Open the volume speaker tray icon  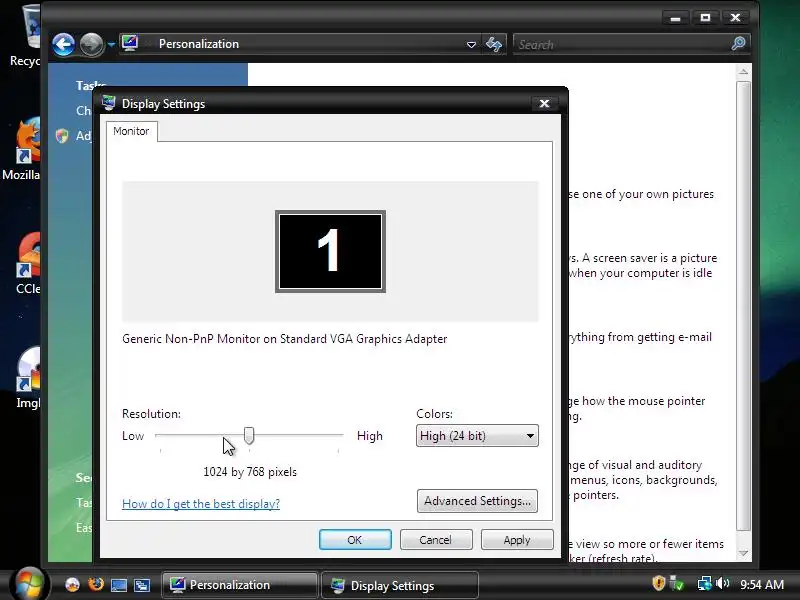pyautogui.click(x=722, y=584)
